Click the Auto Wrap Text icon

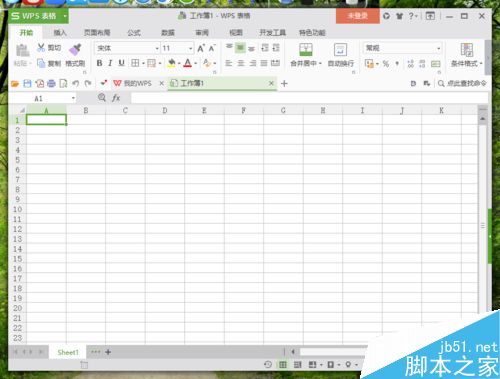click(x=340, y=49)
